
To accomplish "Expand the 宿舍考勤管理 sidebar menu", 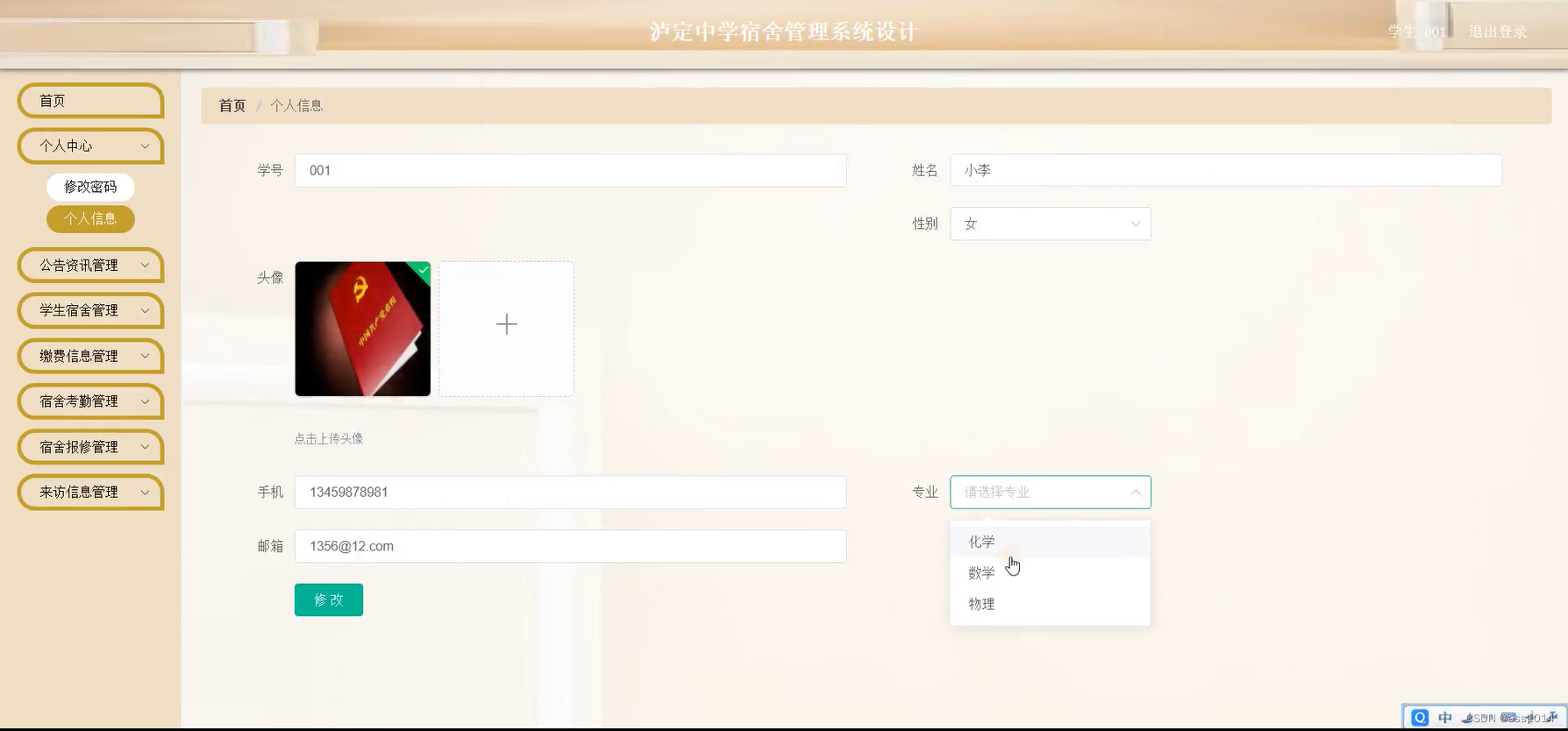I will [x=90, y=401].
